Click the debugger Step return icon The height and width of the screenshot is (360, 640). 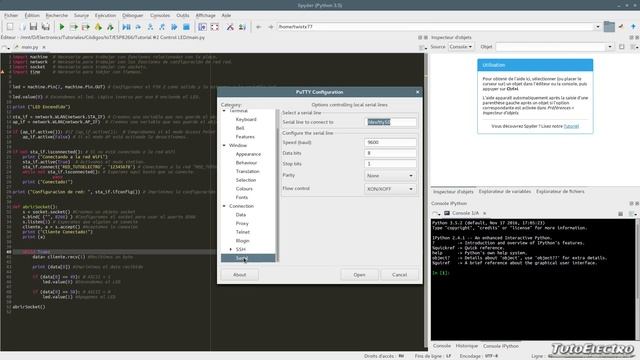162,27
